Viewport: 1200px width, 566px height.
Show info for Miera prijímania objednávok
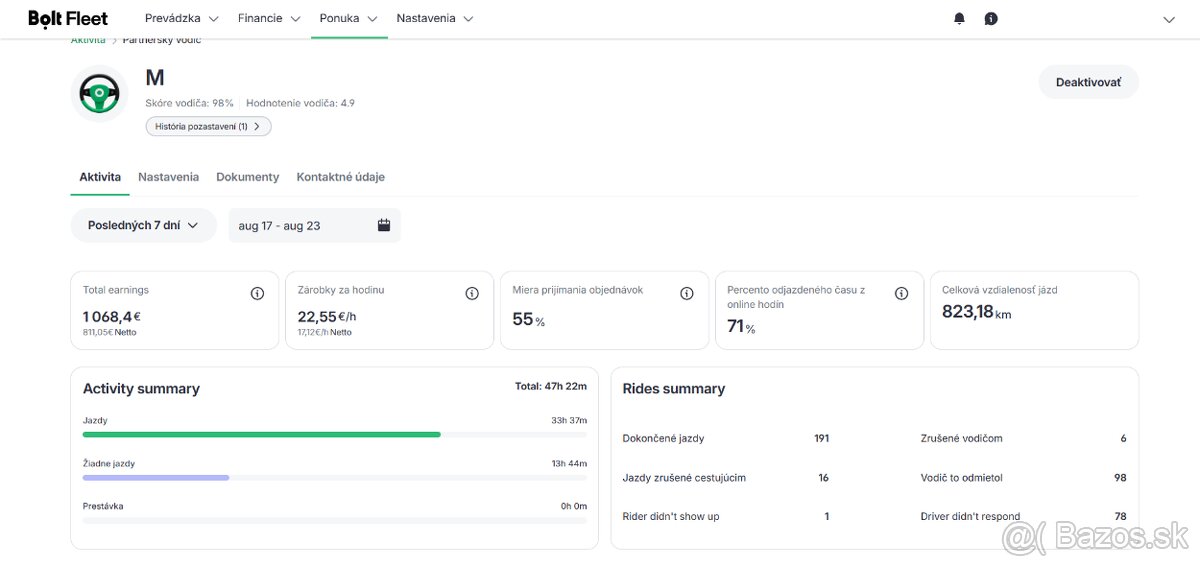coord(687,293)
